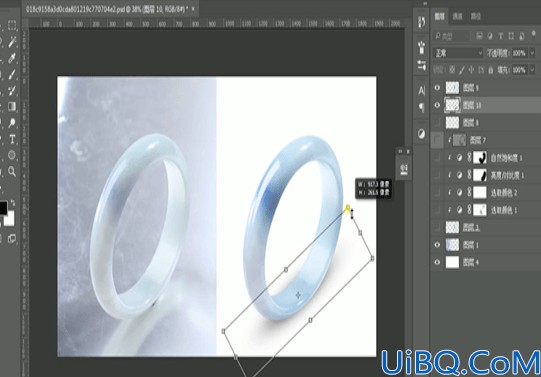Filter layers by shape layers
Image resolution: width=541 pixels, height=377 pixels.
(x=511, y=36)
